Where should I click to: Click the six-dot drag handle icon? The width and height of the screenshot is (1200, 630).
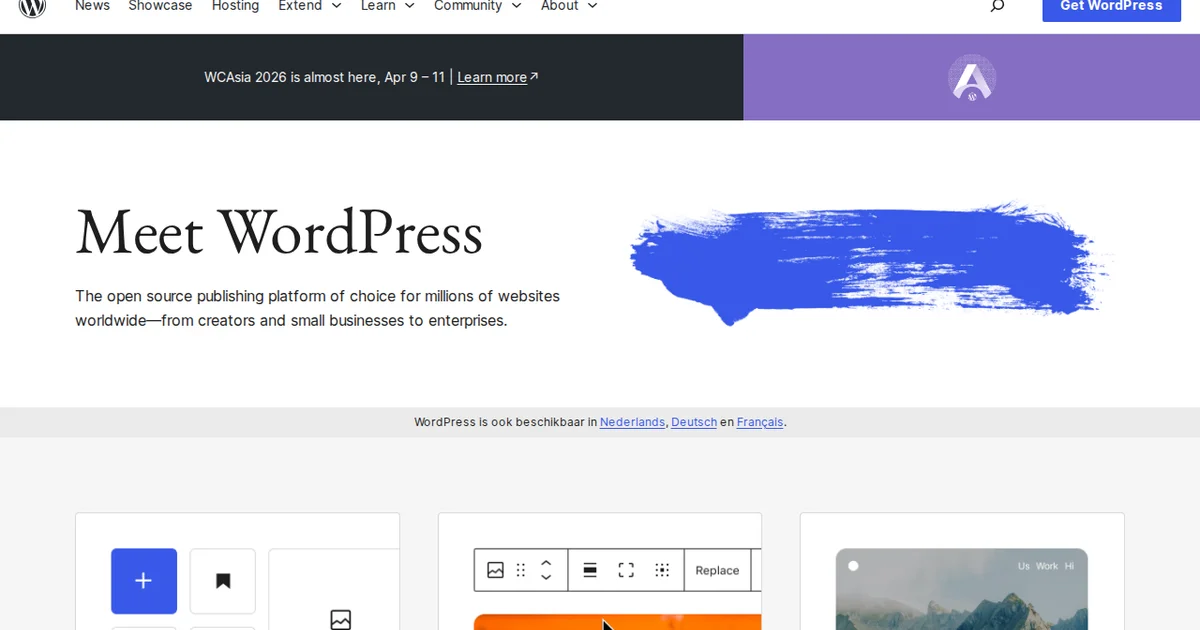point(521,570)
